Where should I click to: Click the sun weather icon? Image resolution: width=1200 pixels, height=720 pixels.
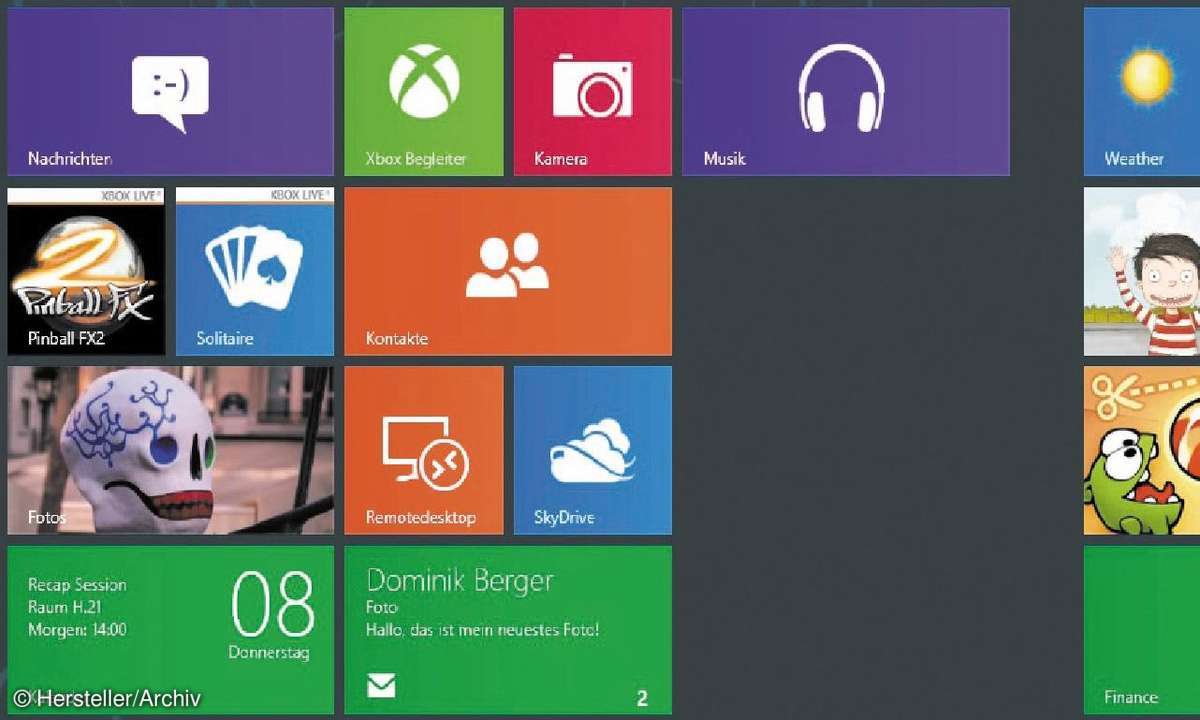1146,74
